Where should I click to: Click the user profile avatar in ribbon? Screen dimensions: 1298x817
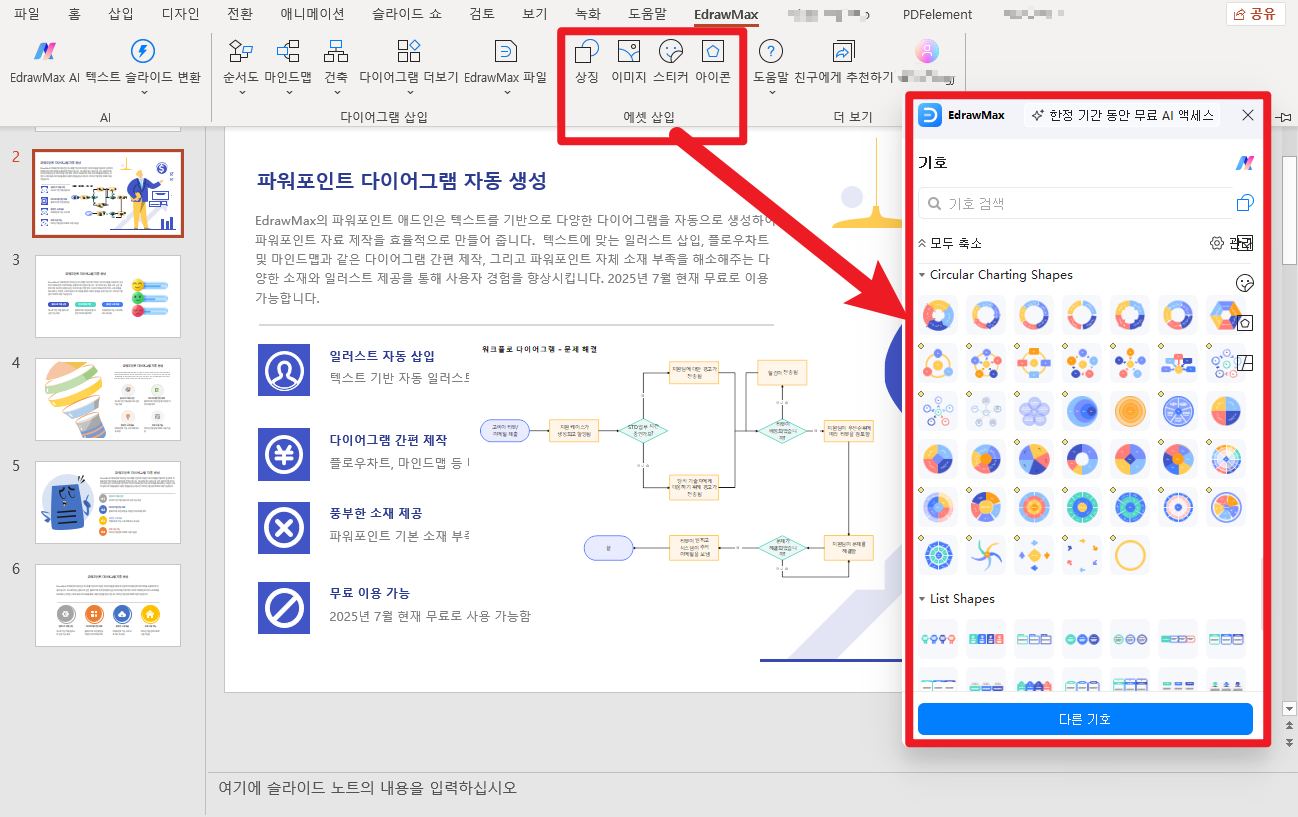tap(927, 52)
